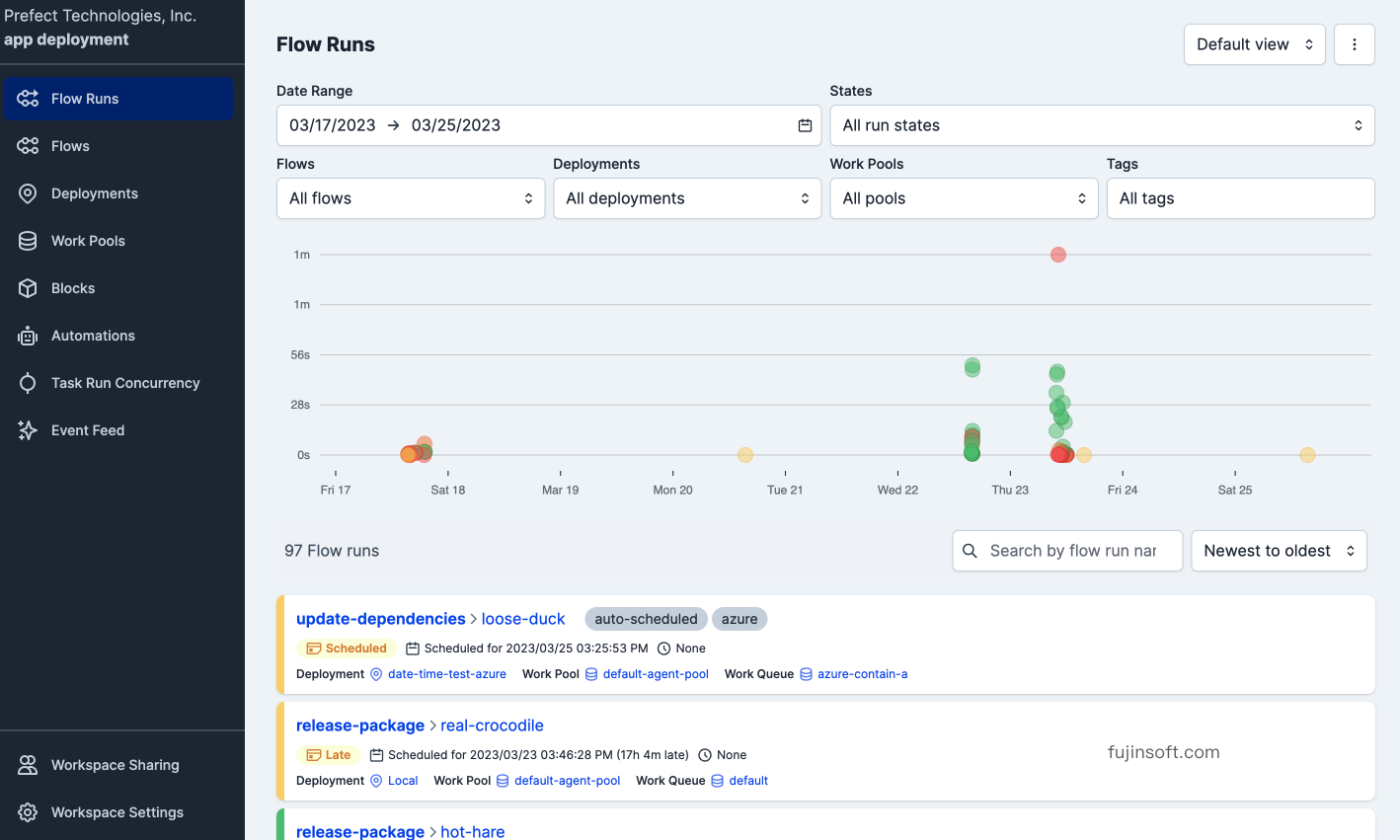Expand the Default view dropdown
Screen dimensions: 1400x840
1254,44
